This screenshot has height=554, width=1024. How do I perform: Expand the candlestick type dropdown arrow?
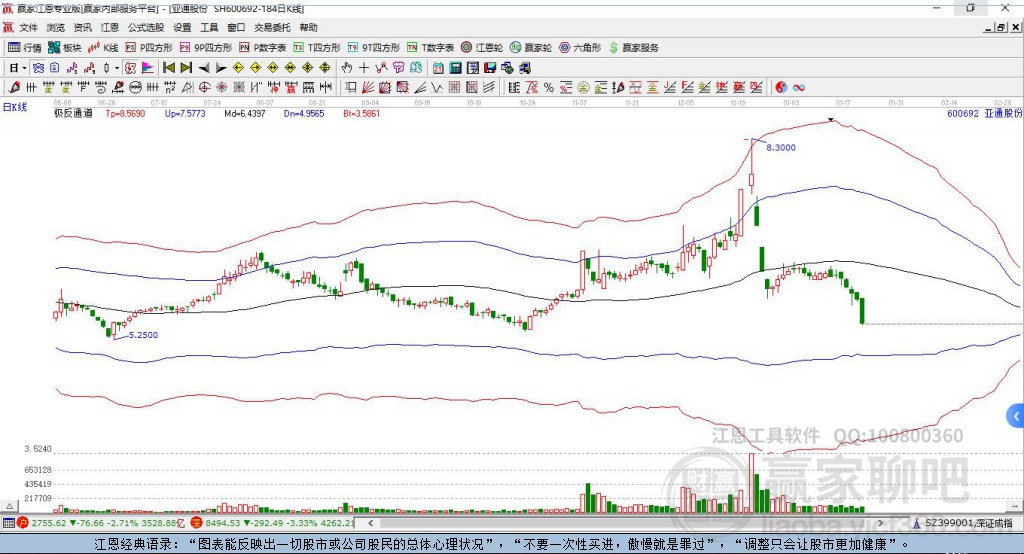click(116, 68)
